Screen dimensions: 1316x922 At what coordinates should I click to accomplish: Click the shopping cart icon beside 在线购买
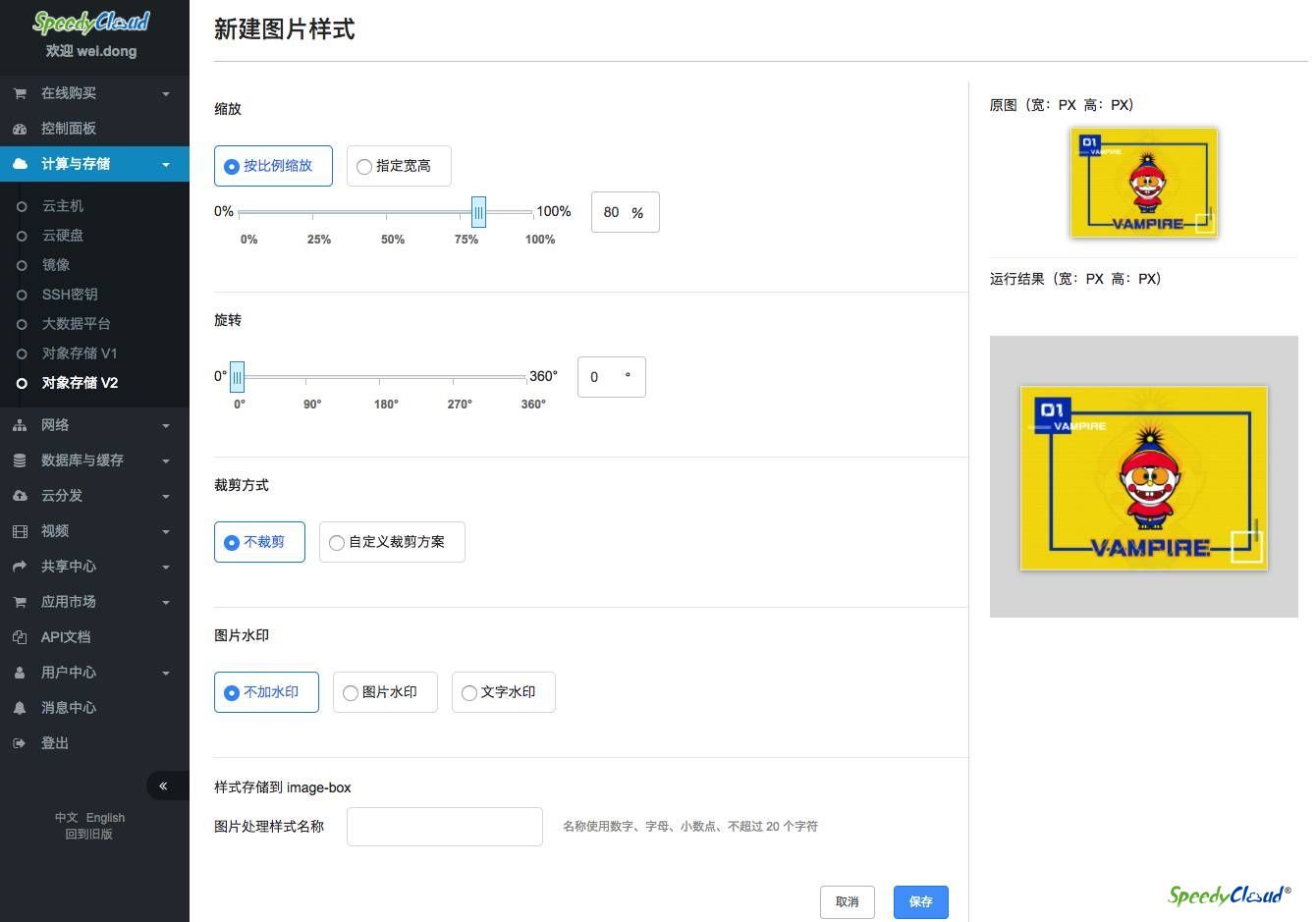(x=20, y=93)
